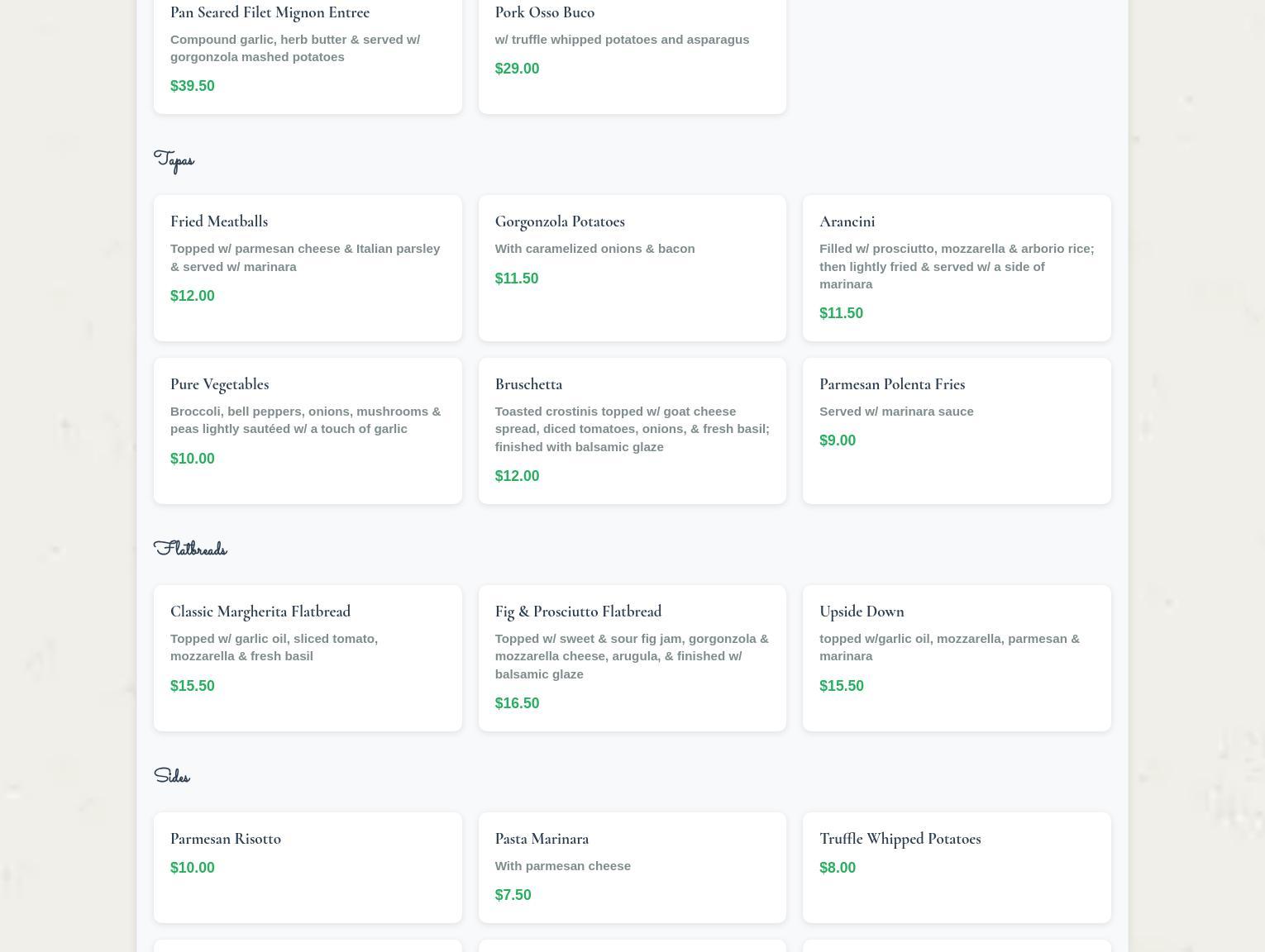The image size is (1265, 952).
Task: Click the Sides section heading
Action: 172,777
